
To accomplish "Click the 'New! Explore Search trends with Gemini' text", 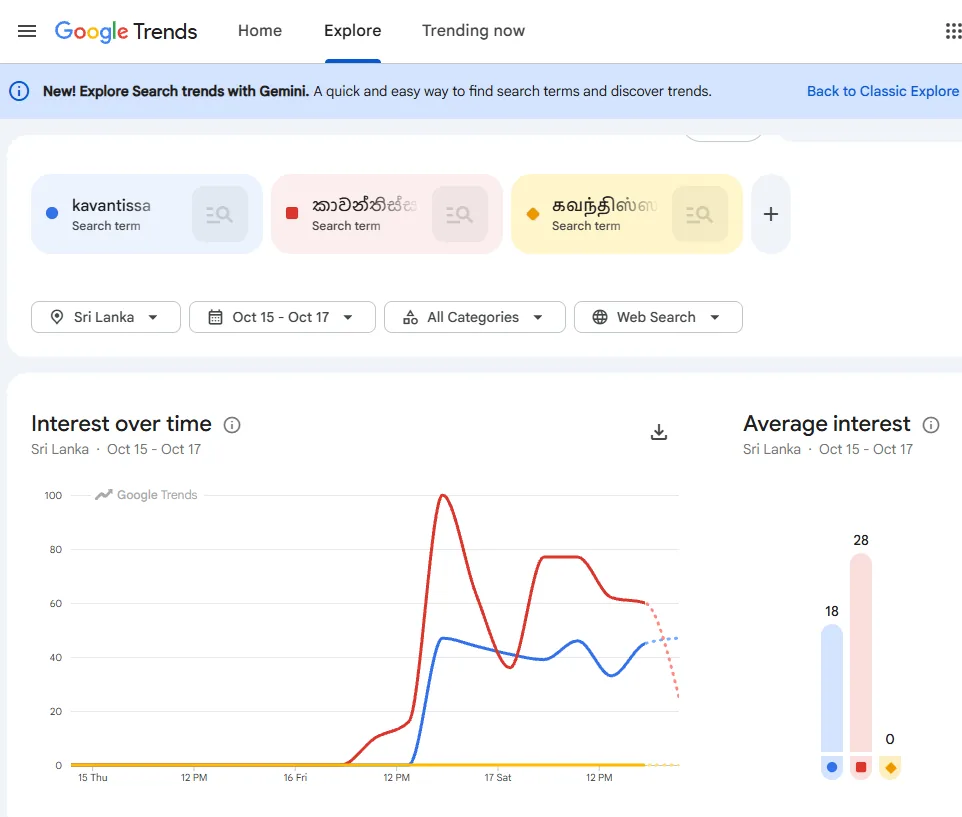I will (175, 91).
